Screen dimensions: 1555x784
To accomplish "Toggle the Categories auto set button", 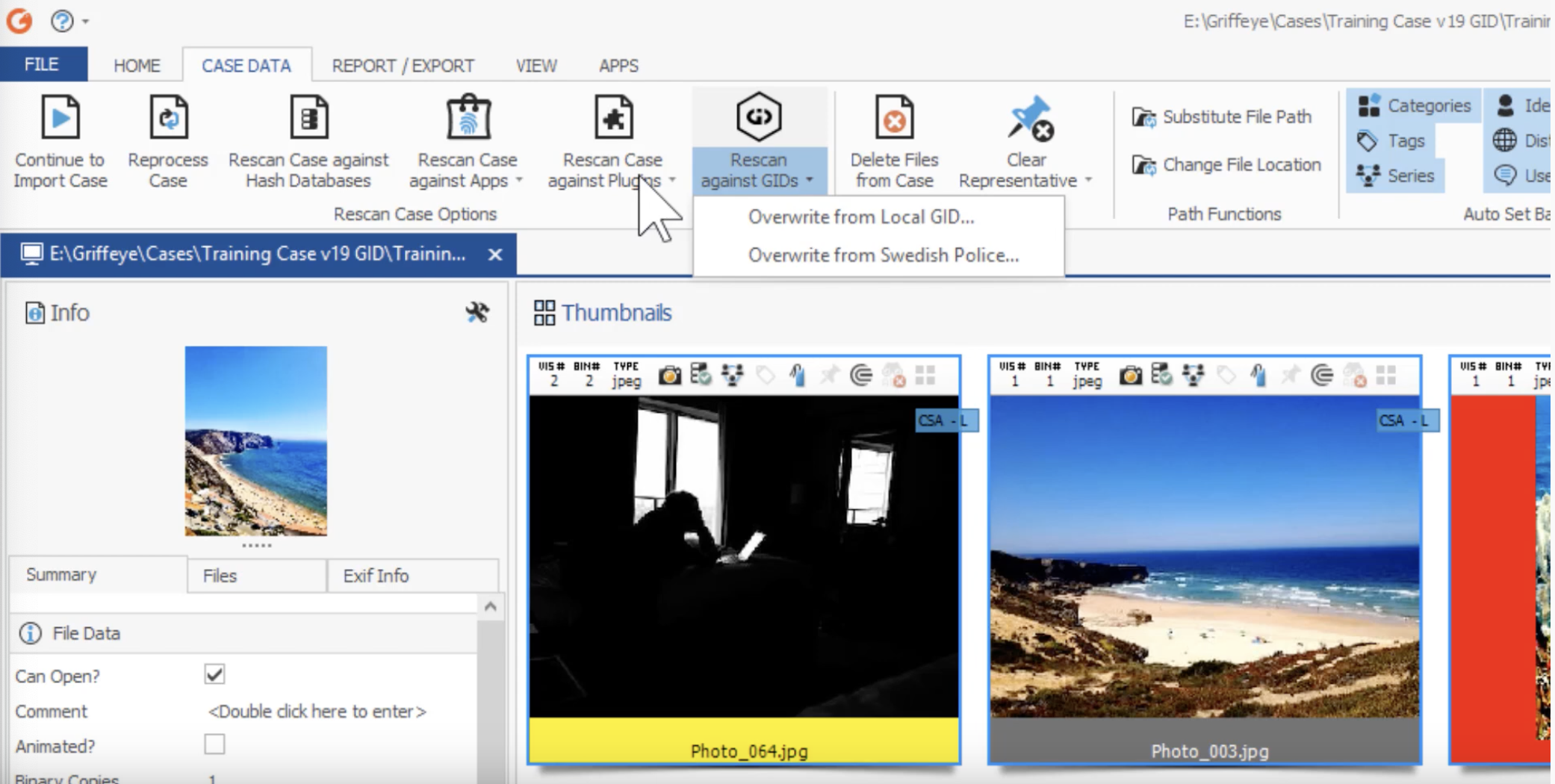I will pos(1415,106).
